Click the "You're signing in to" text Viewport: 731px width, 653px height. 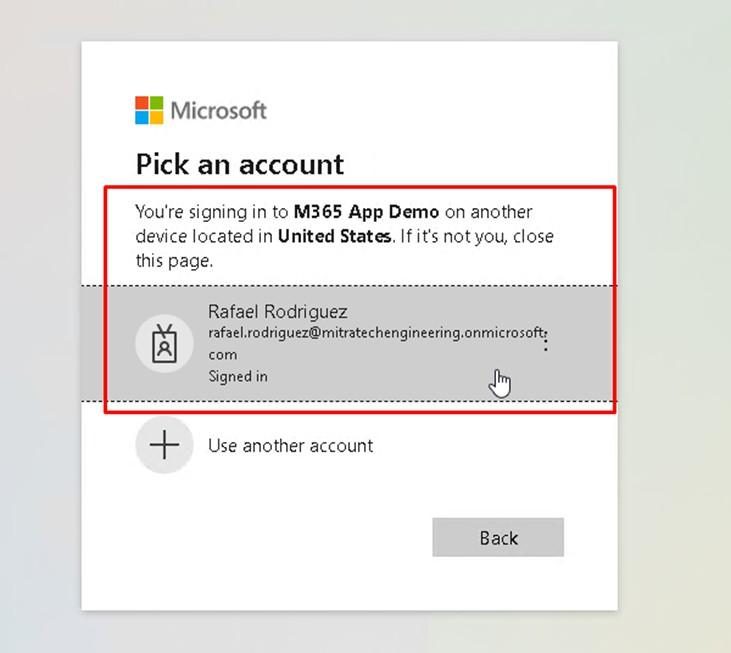(212, 212)
